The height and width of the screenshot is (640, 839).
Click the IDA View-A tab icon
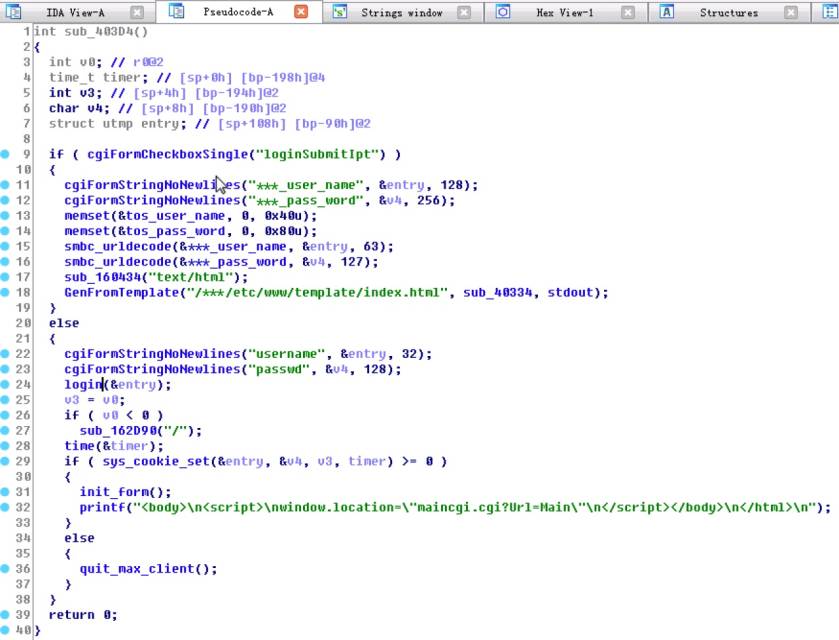13,11
